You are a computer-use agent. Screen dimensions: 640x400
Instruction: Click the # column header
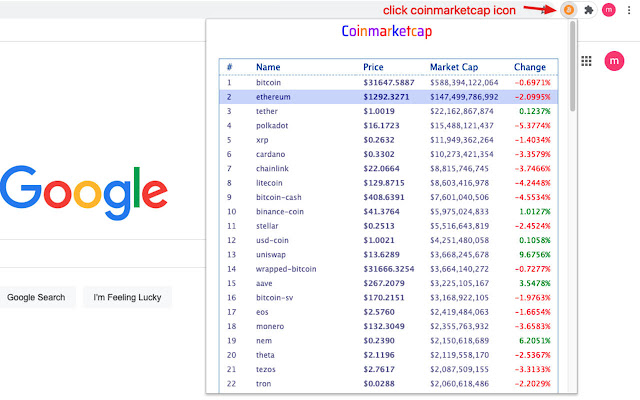point(229,67)
